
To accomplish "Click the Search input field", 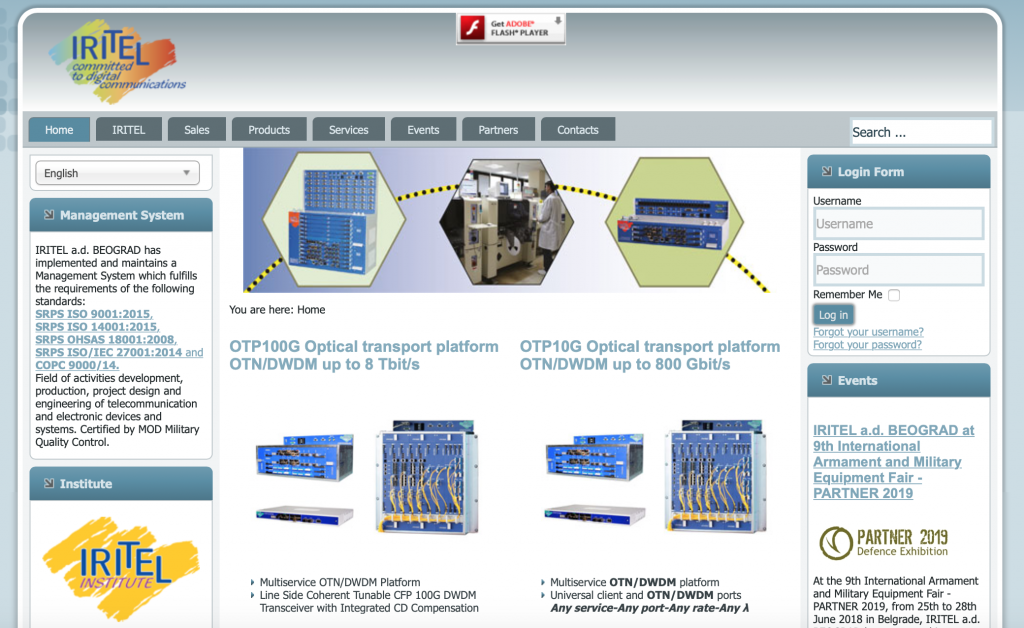I will 921,132.
